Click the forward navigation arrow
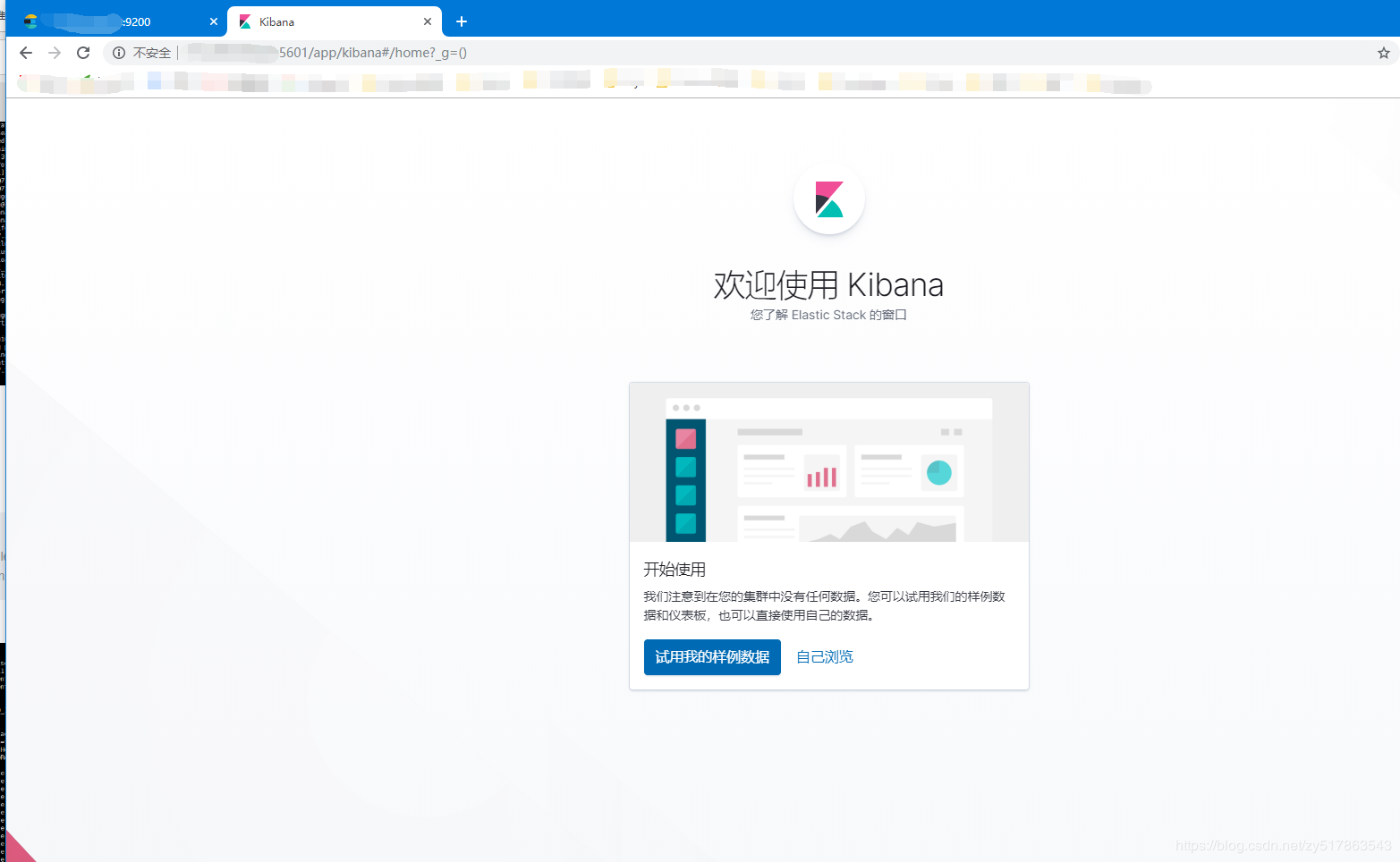The width and height of the screenshot is (1400, 862). coord(54,53)
